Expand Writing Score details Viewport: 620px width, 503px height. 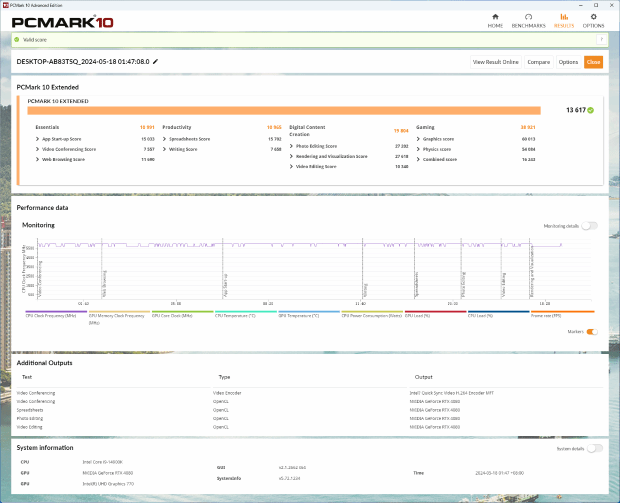[164, 149]
